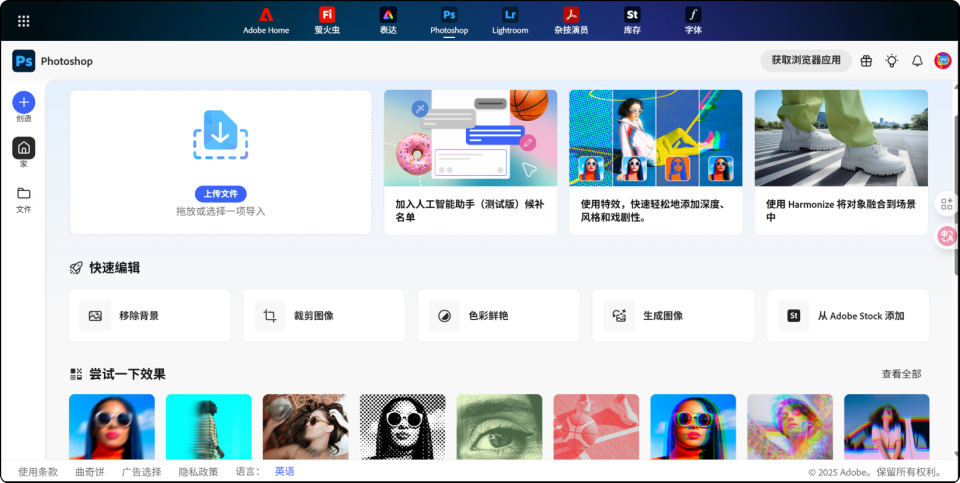The image size is (960, 483).
Task: Click 色彩鲜艳 quick edit
Action: [498, 316]
